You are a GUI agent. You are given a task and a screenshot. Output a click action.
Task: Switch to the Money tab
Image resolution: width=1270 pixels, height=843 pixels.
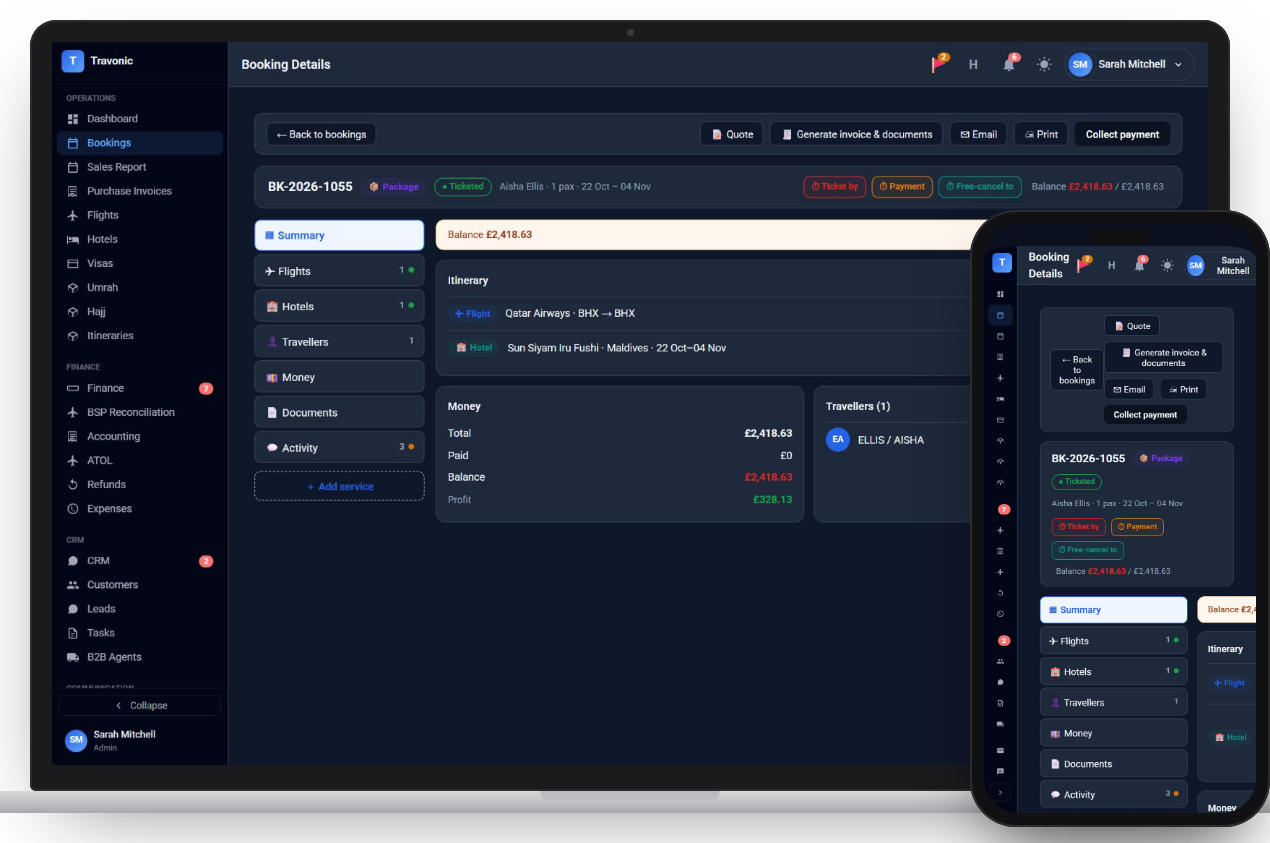coord(339,377)
